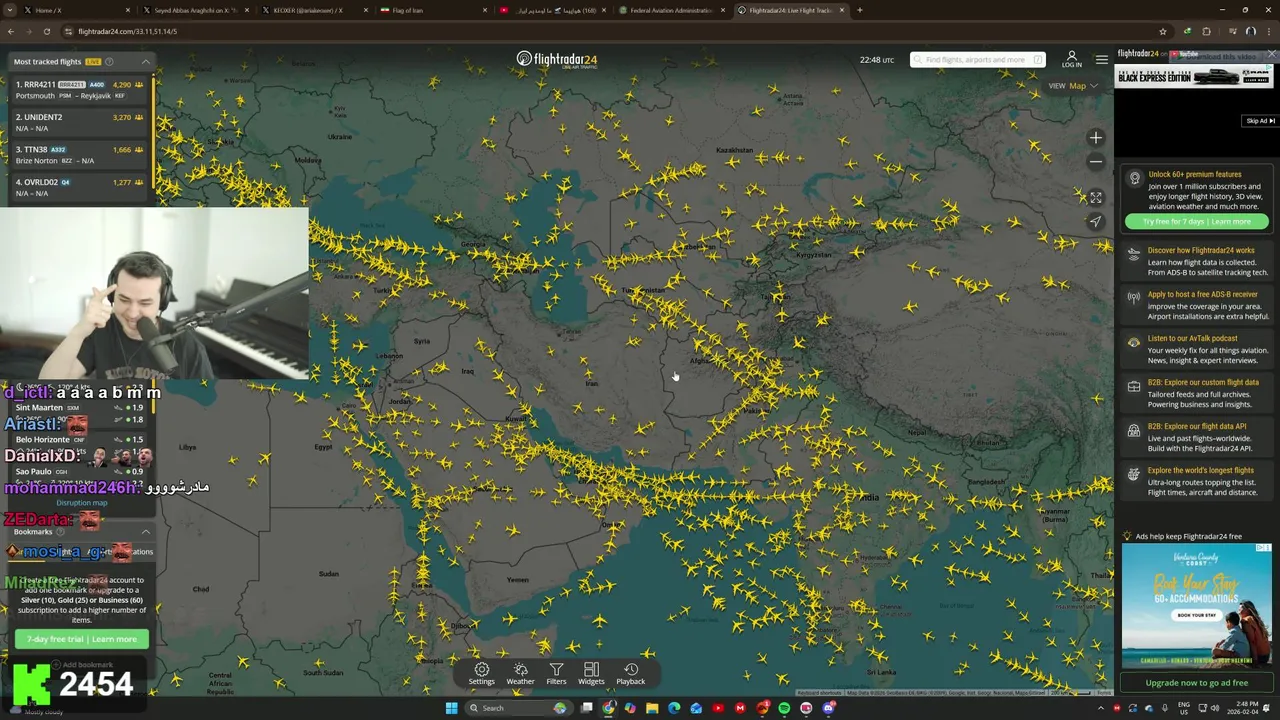The width and height of the screenshot is (1280, 720).
Task: Switch to the KEOXER X tab
Action: (x=313, y=10)
